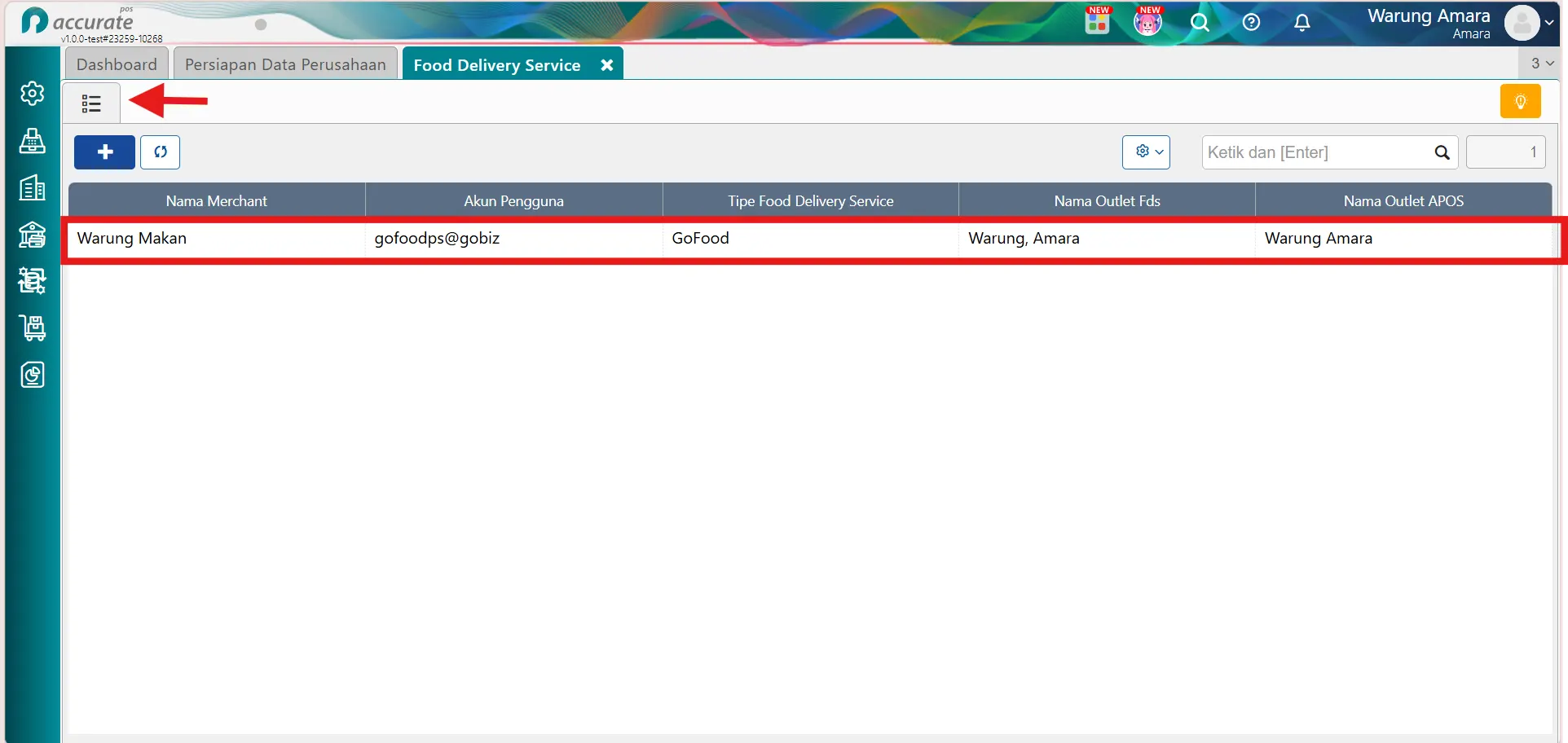Click the global search magnifier in header
Viewport: 1568px width, 743px height.
coord(1200,23)
